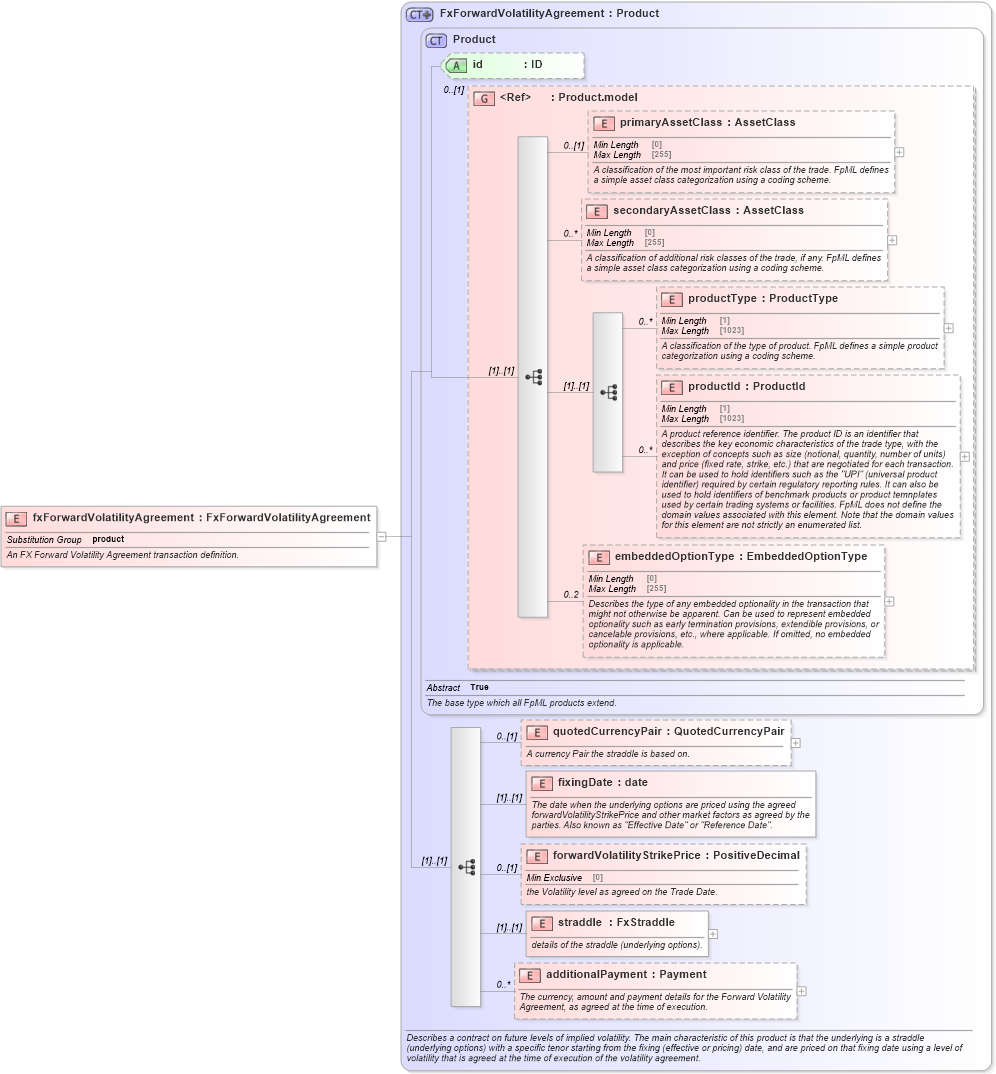Image resolution: width=996 pixels, height=1074 pixels.
Task: Expand productId details via its plus handle
Action: pyautogui.click(x=963, y=455)
